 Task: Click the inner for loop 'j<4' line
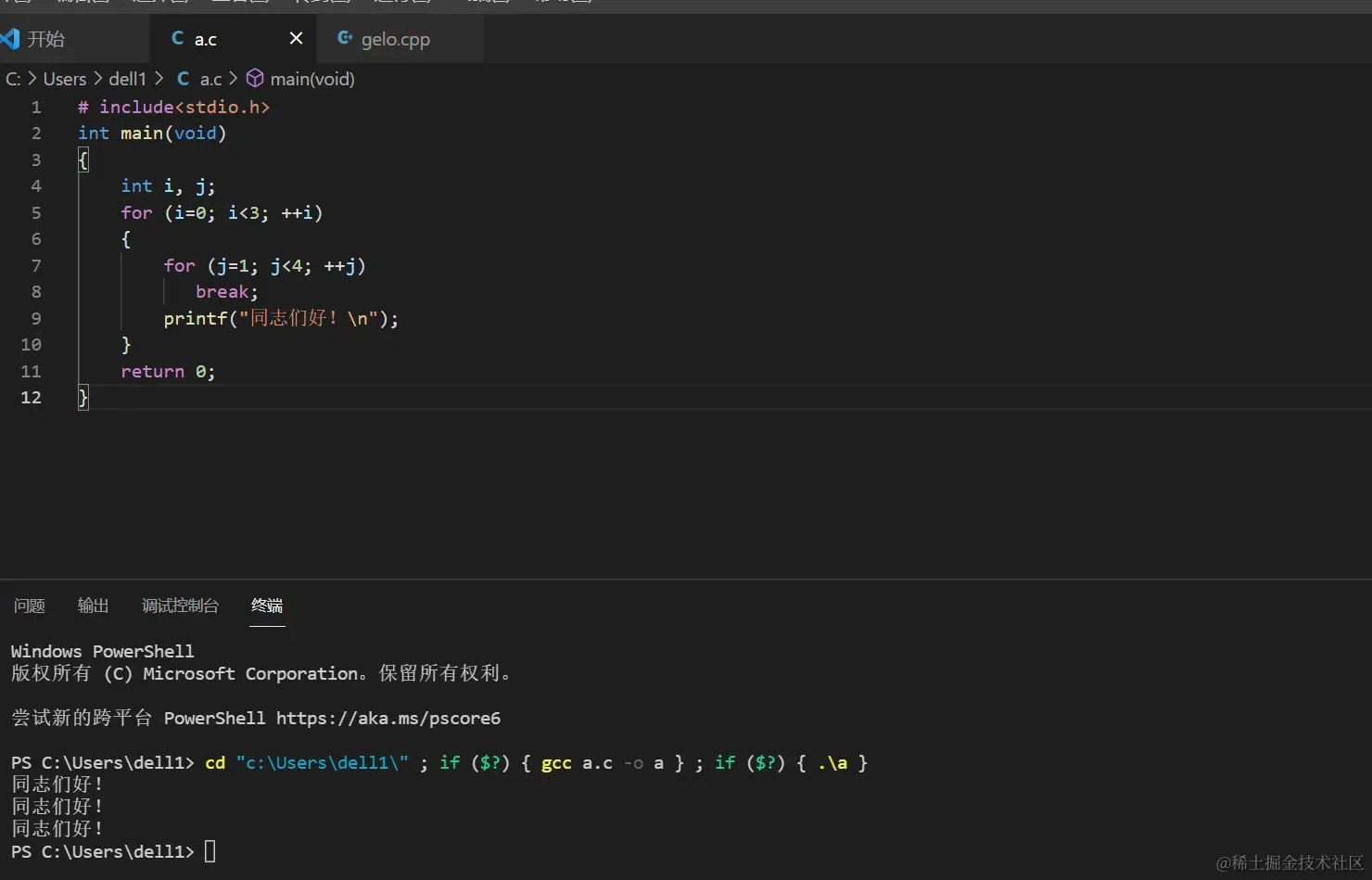click(x=264, y=265)
